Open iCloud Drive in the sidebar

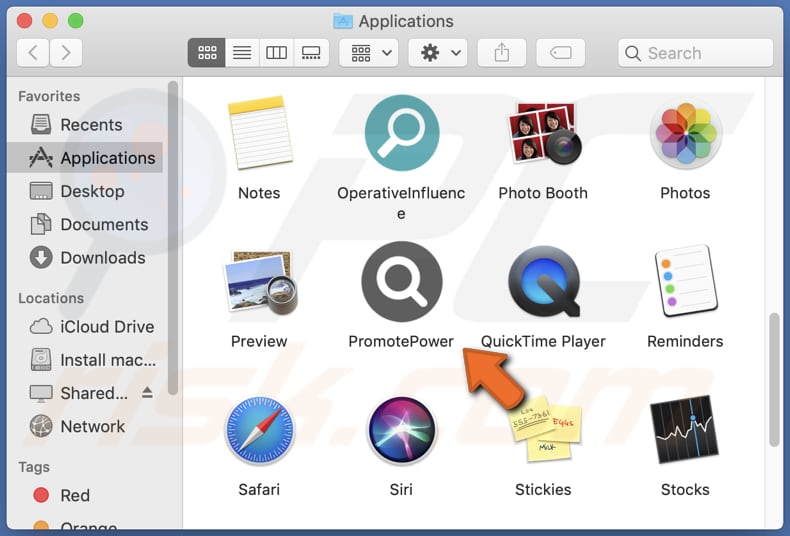pyautogui.click(x=85, y=327)
